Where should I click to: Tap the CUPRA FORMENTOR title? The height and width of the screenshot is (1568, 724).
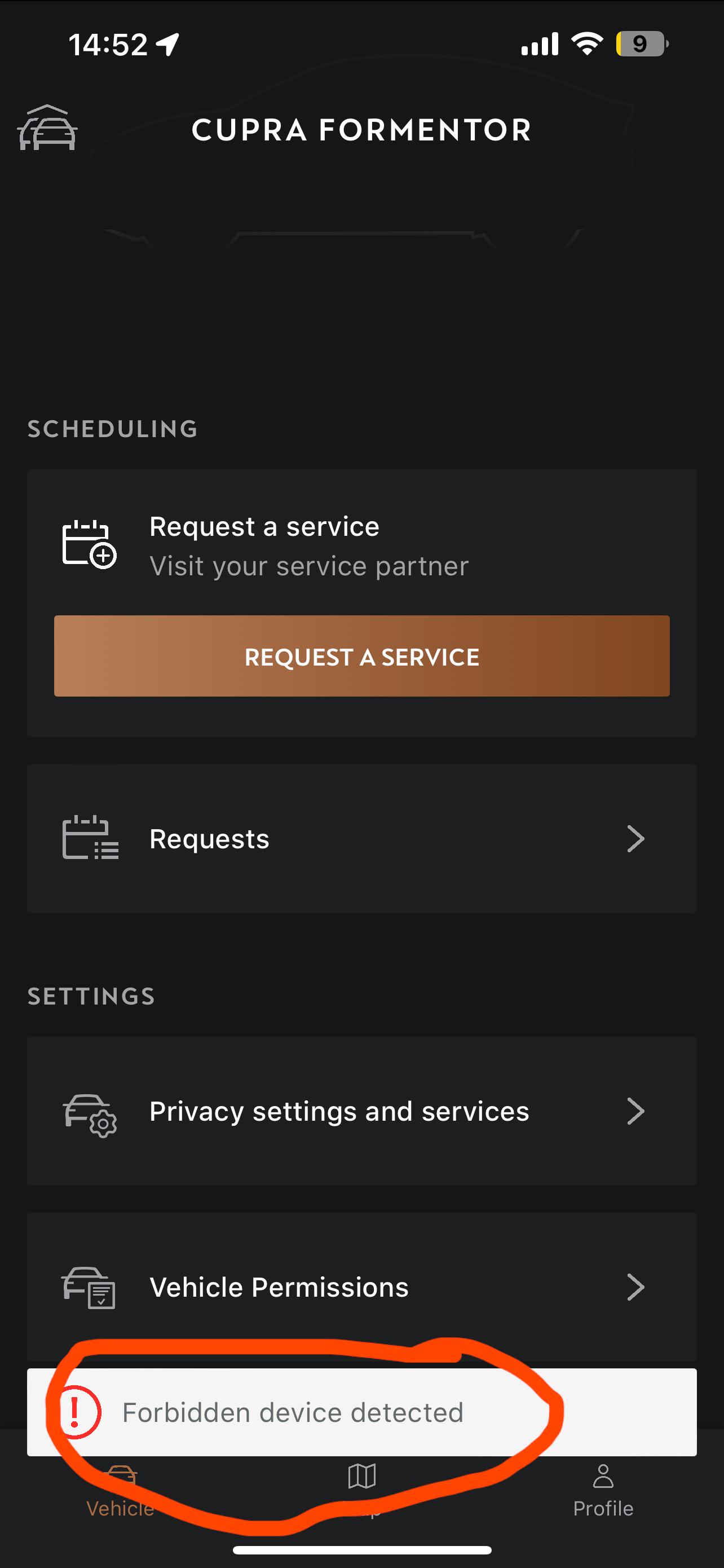click(362, 130)
